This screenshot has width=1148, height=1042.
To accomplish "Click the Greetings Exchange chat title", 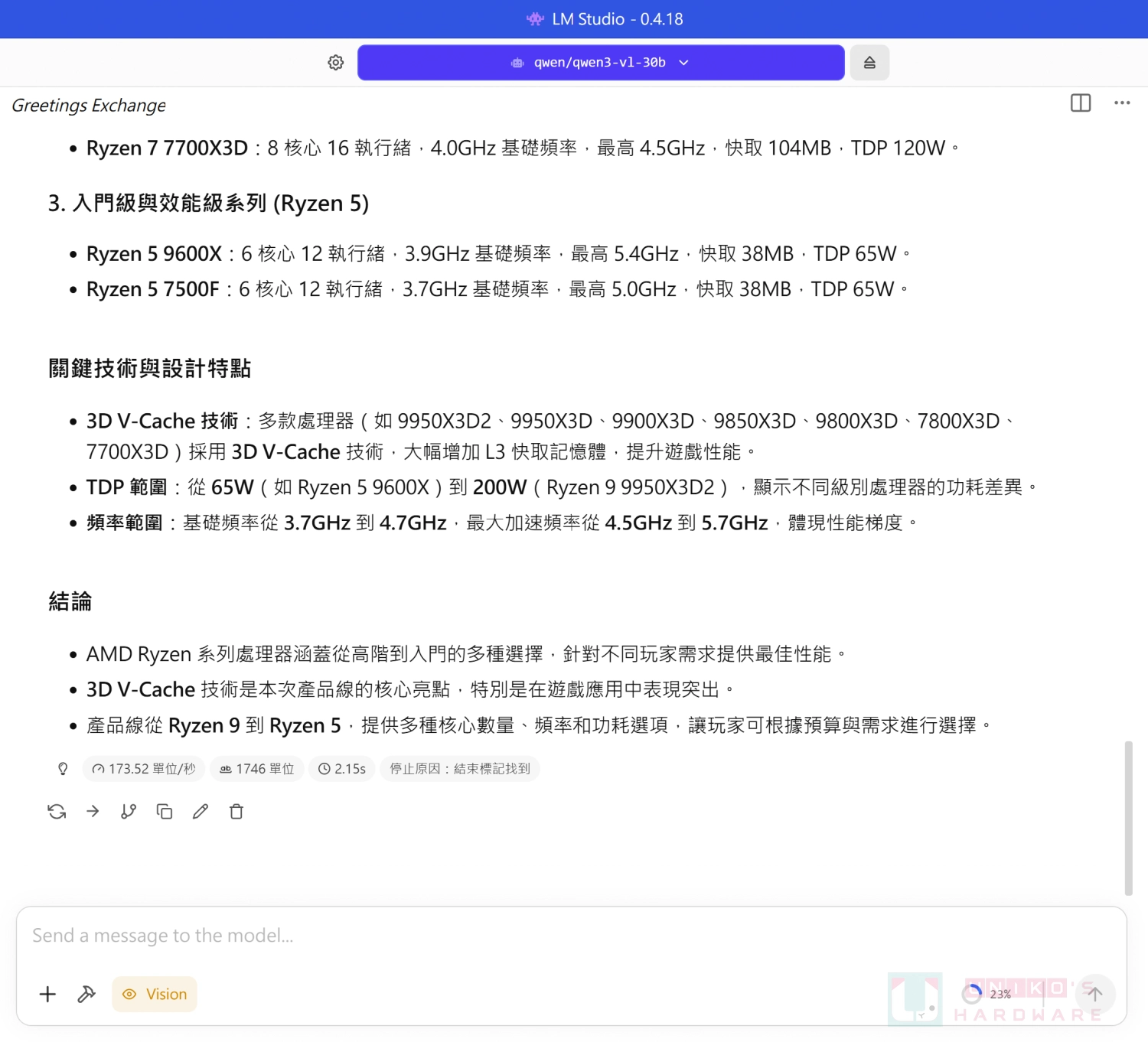I will 89,106.
